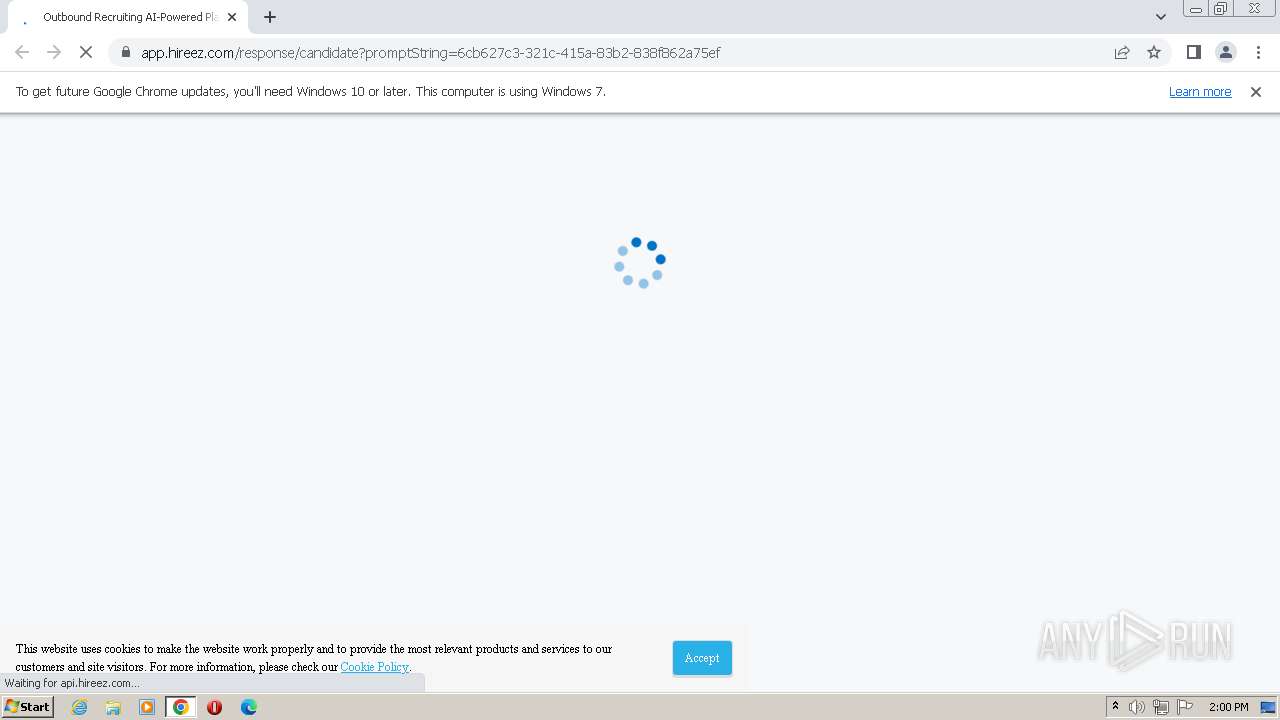
Task: Open the Learn more link
Action: (x=1200, y=91)
